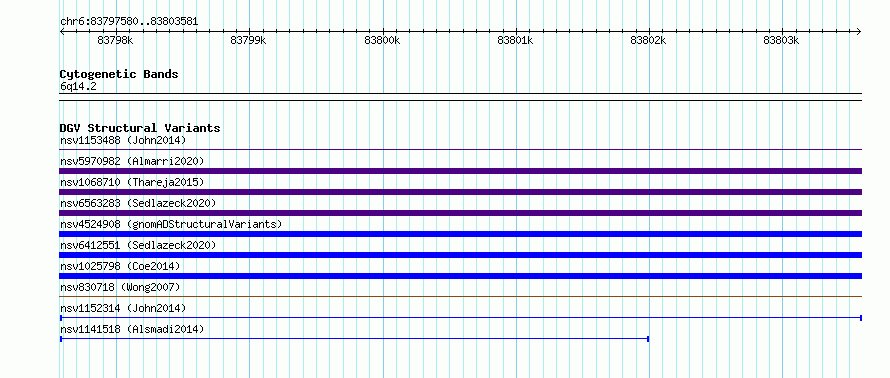Click the DGV Structural Variants track title
This screenshot has height=378, width=890.
tap(140, 128)
